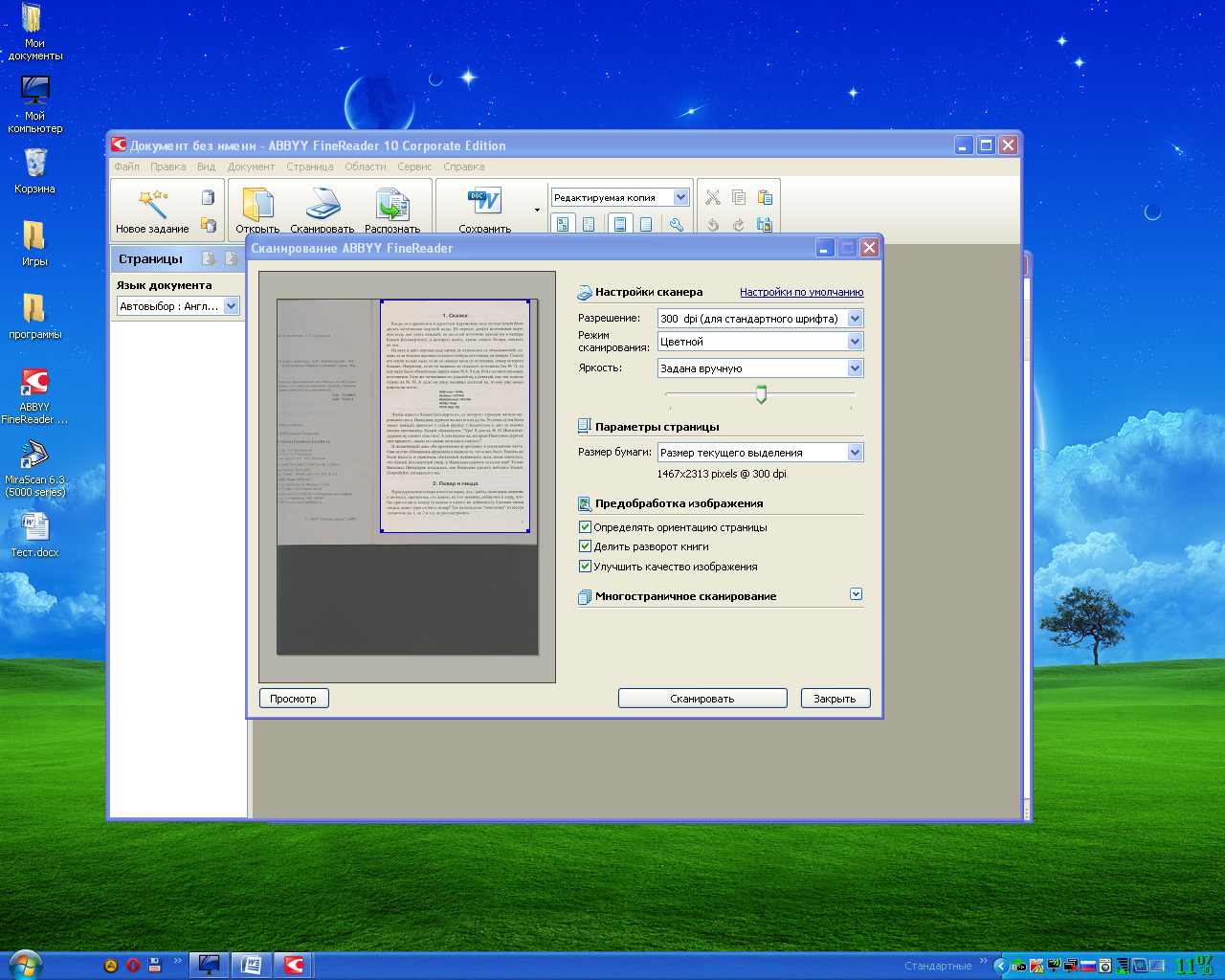Viewport: 1225px width, 980px height.
Task: Click the New Task magic wand icon
Action: tap(152, 204)
